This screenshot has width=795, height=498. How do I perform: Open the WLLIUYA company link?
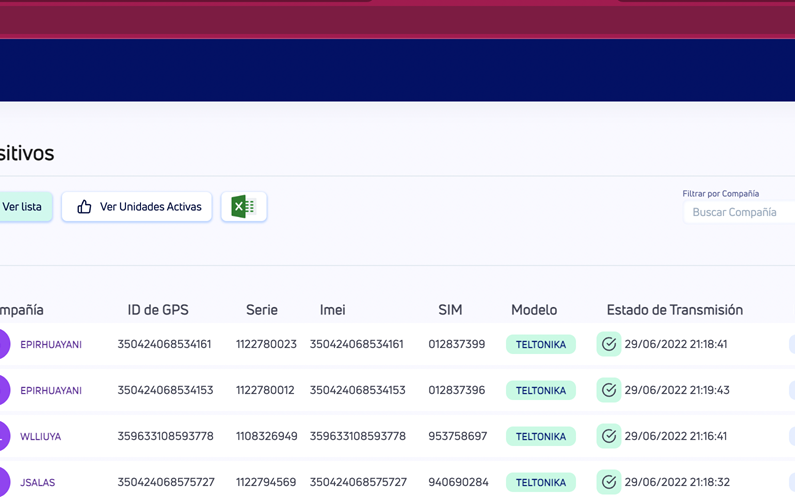(x=41, y=437)
